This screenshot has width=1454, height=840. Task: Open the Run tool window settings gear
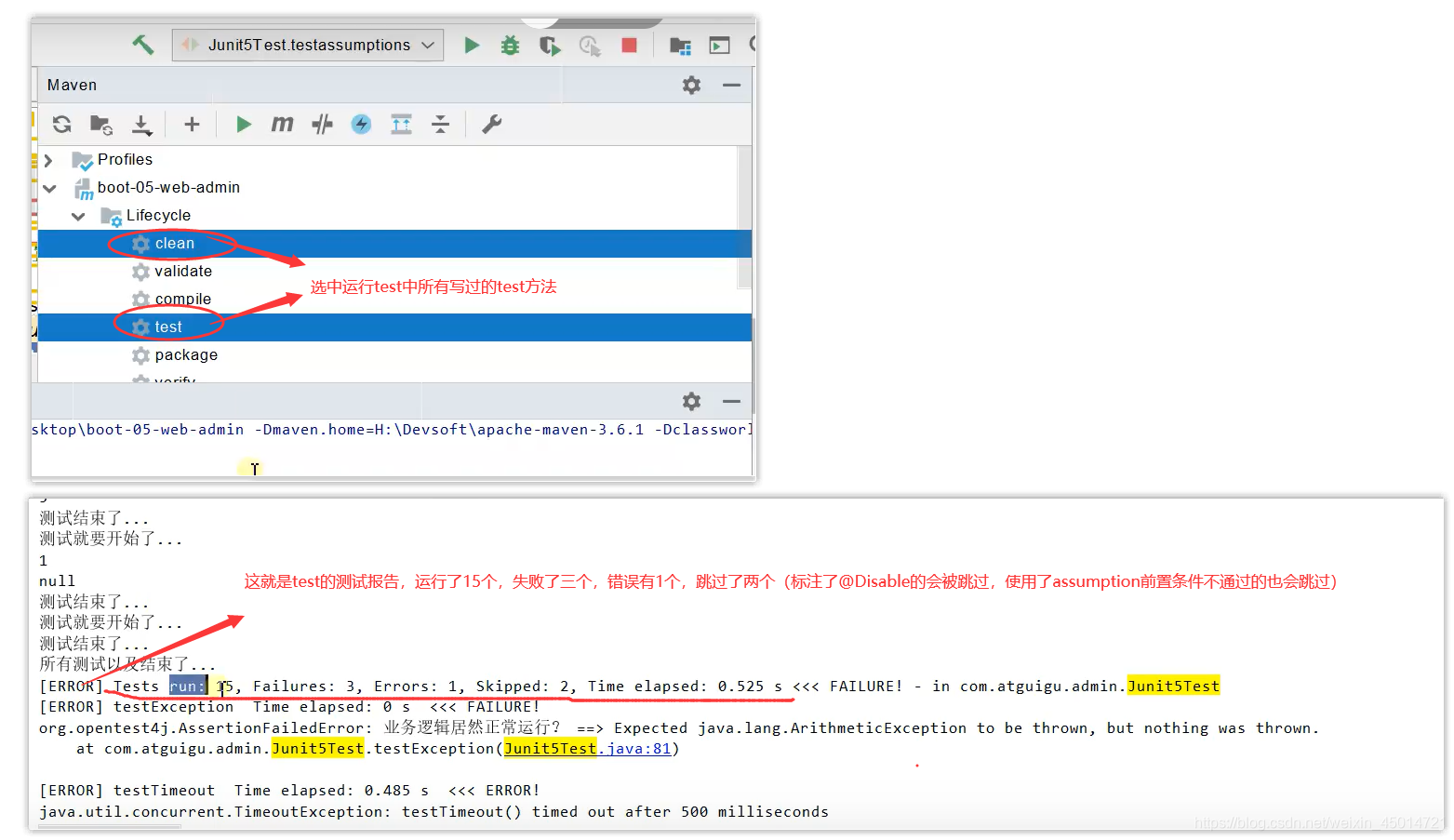click(691, 401)
